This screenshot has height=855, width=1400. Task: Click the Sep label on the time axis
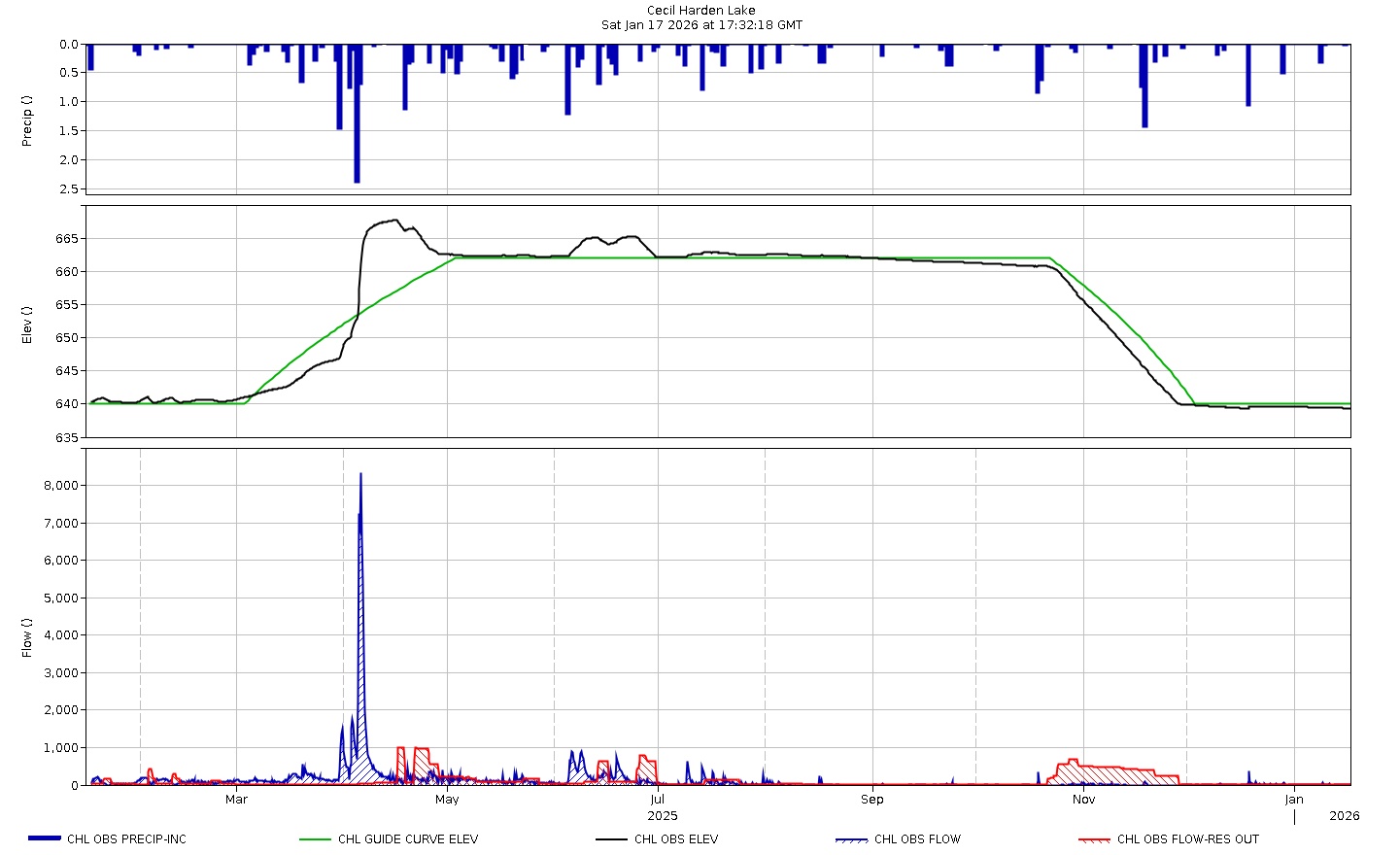click(x=871, y=799)
